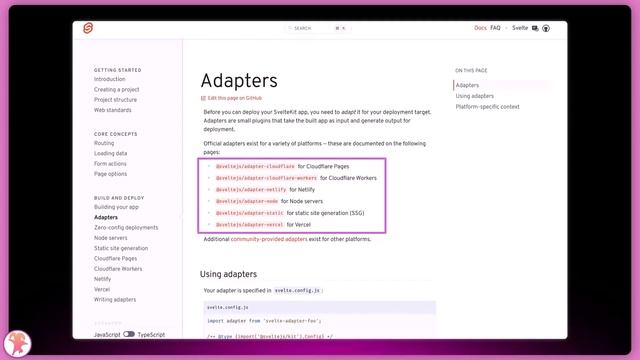Follow the 'community-provided adapters' link
This screenshot has width=640, height=360.
(269, 239)
